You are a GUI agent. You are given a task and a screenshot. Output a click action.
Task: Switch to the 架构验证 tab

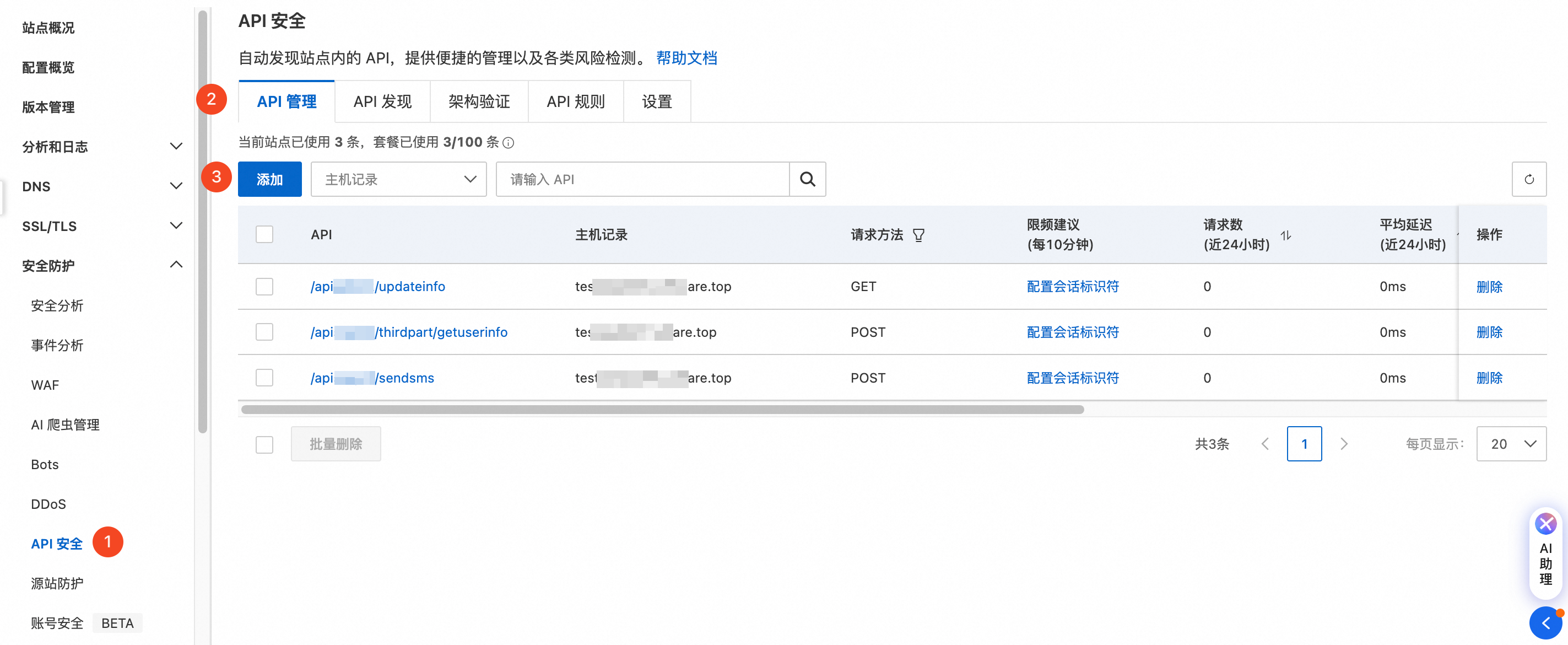tap(479, 102)
